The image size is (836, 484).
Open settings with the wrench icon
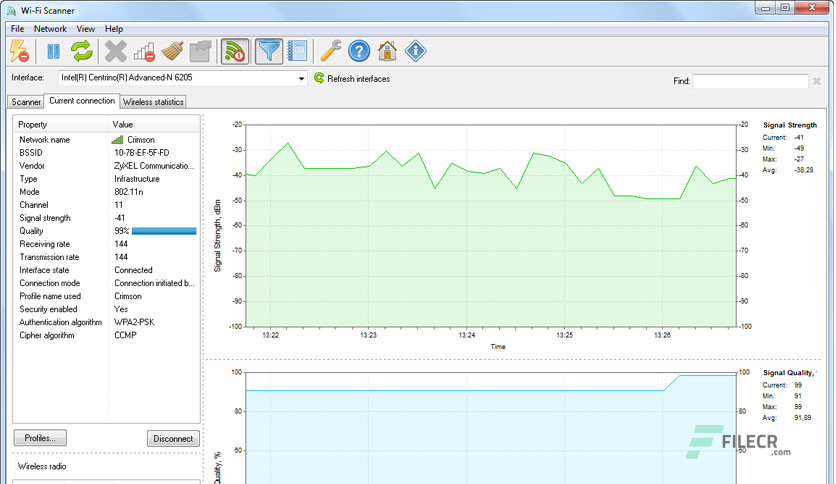(x=331, y=52)
